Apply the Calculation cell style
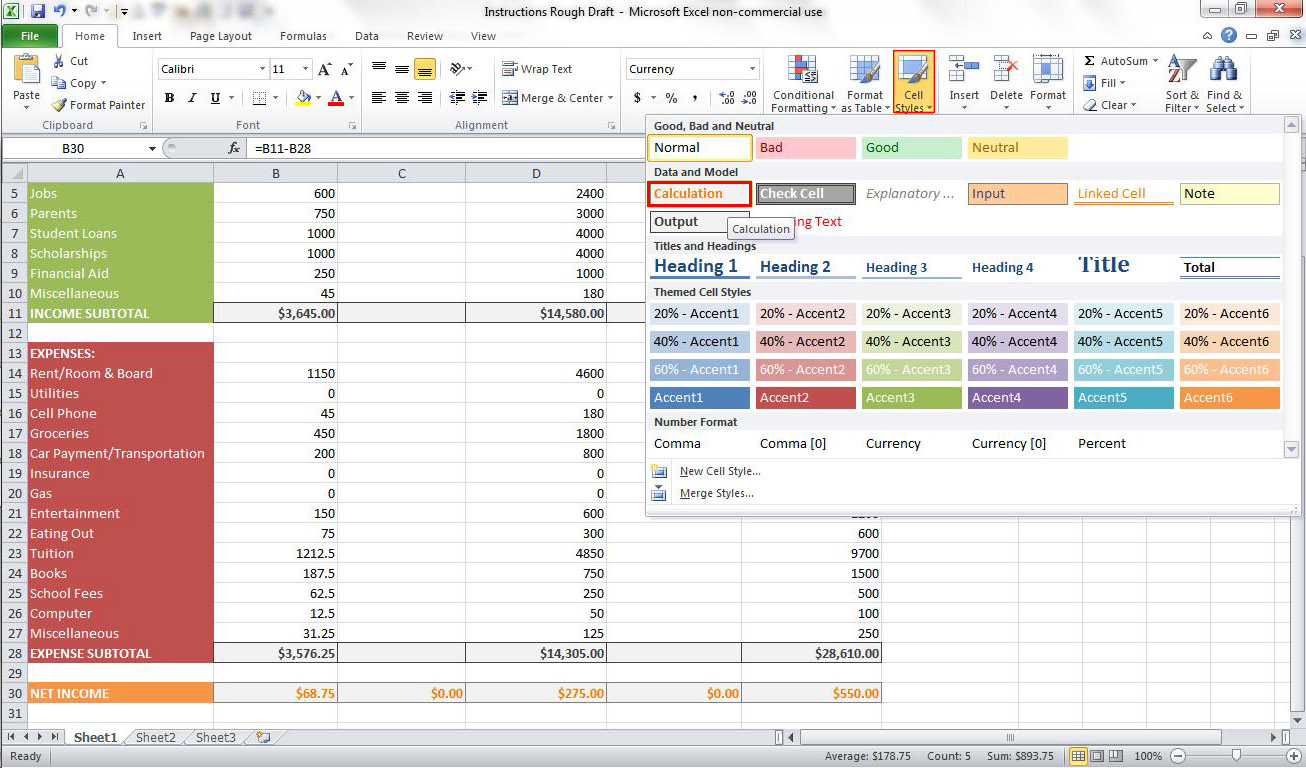The image size is (1306, 768). [x=700, y=194]
